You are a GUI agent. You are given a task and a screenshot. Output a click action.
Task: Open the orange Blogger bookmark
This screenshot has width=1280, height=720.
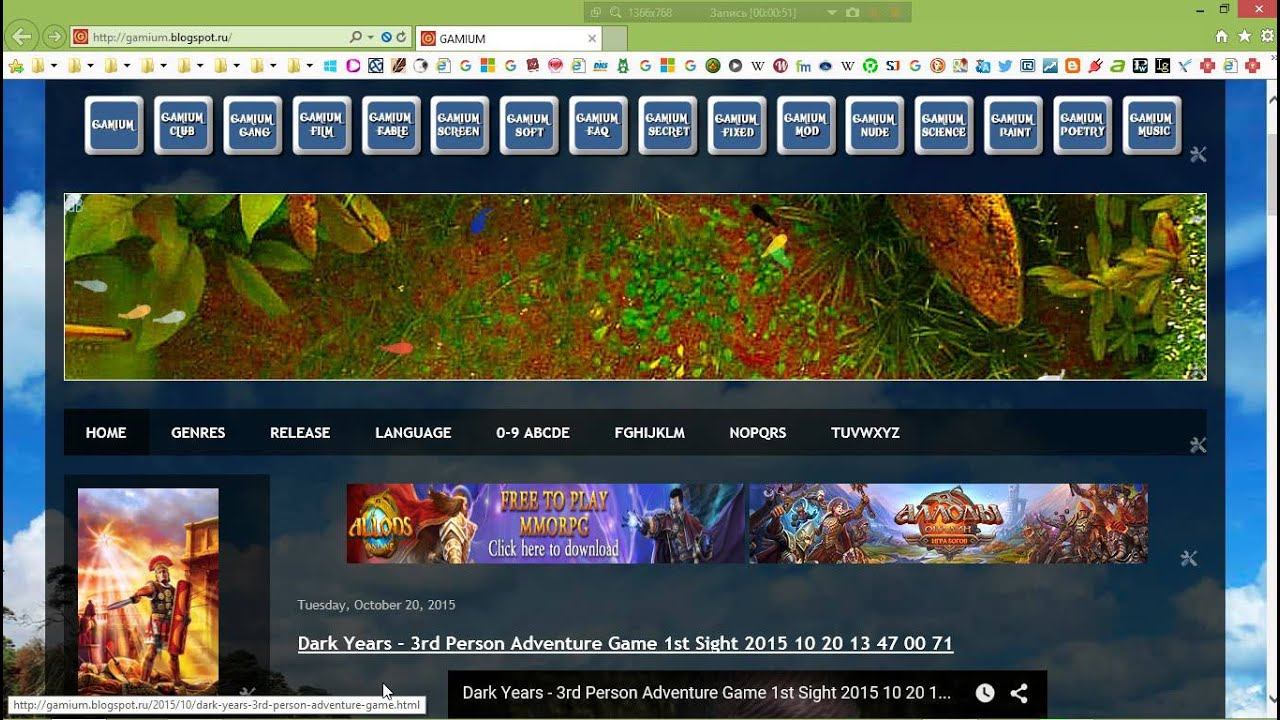click(1073, 66)
